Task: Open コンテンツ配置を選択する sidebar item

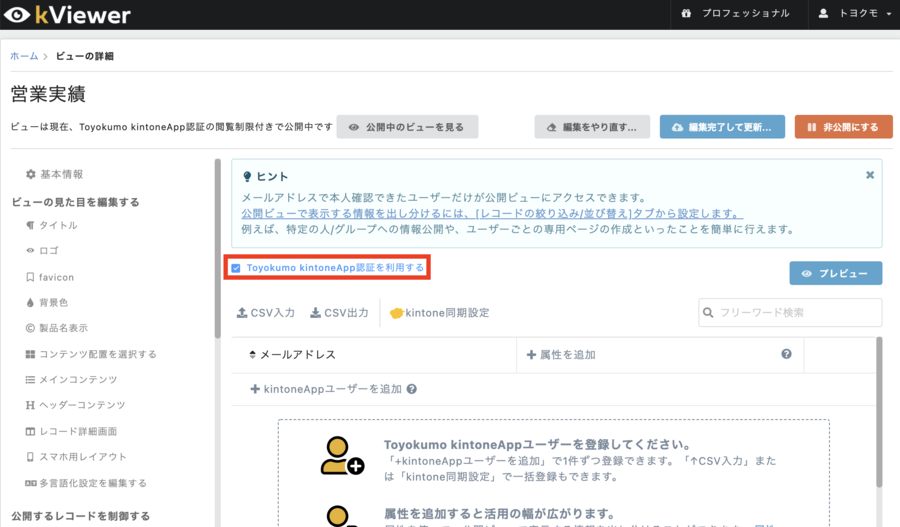Action: pos(91,354)
